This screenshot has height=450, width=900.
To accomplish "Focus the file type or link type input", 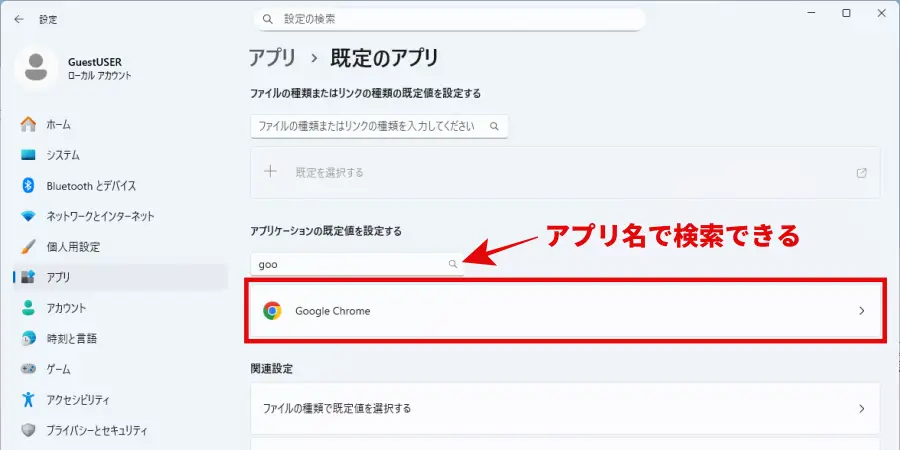I will tap(379, 126).
